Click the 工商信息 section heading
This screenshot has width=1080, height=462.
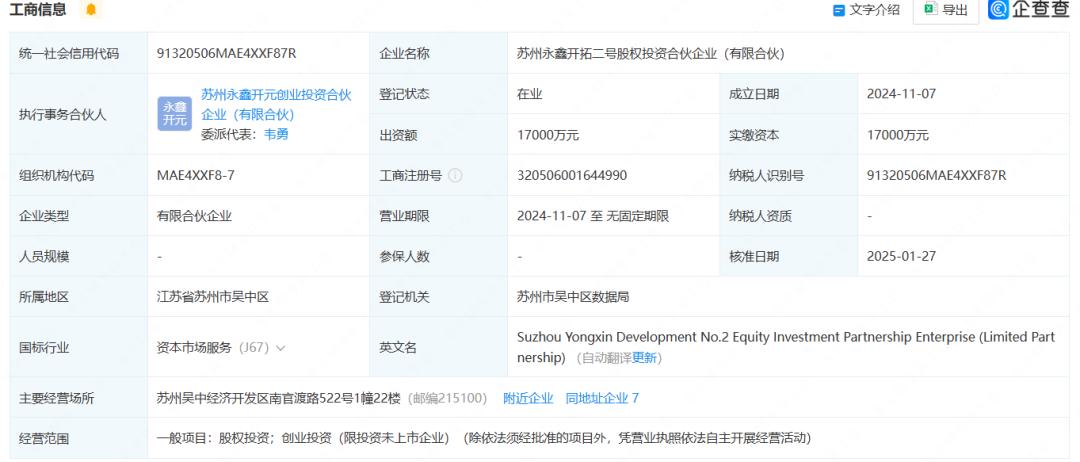(38, 10)
